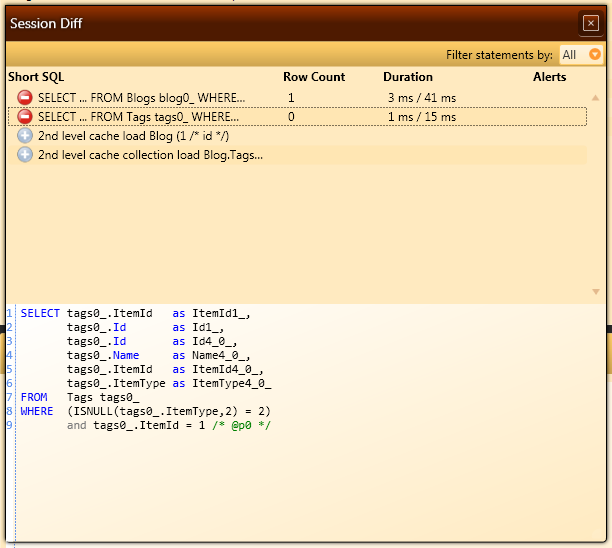Click 'ISNULL(tags0_.ItemType,2)' expression in SQL

pos(155,411)
